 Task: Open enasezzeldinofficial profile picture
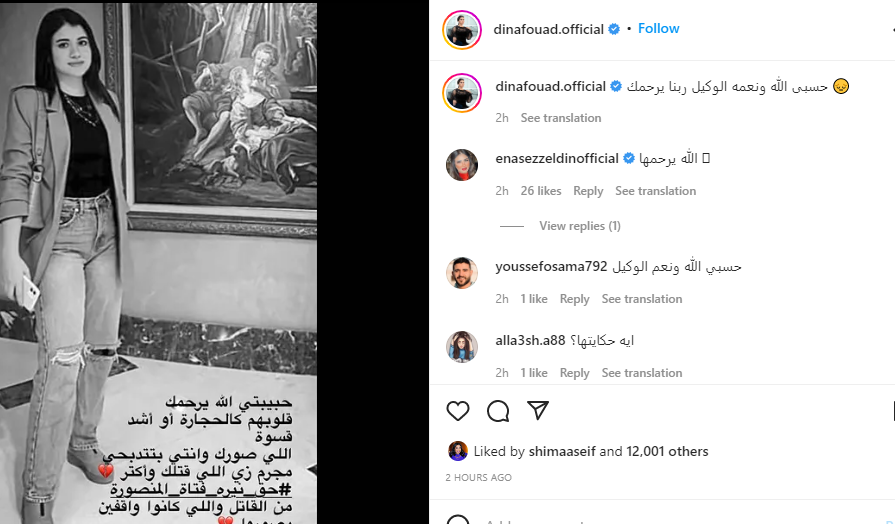click(462, 165)
